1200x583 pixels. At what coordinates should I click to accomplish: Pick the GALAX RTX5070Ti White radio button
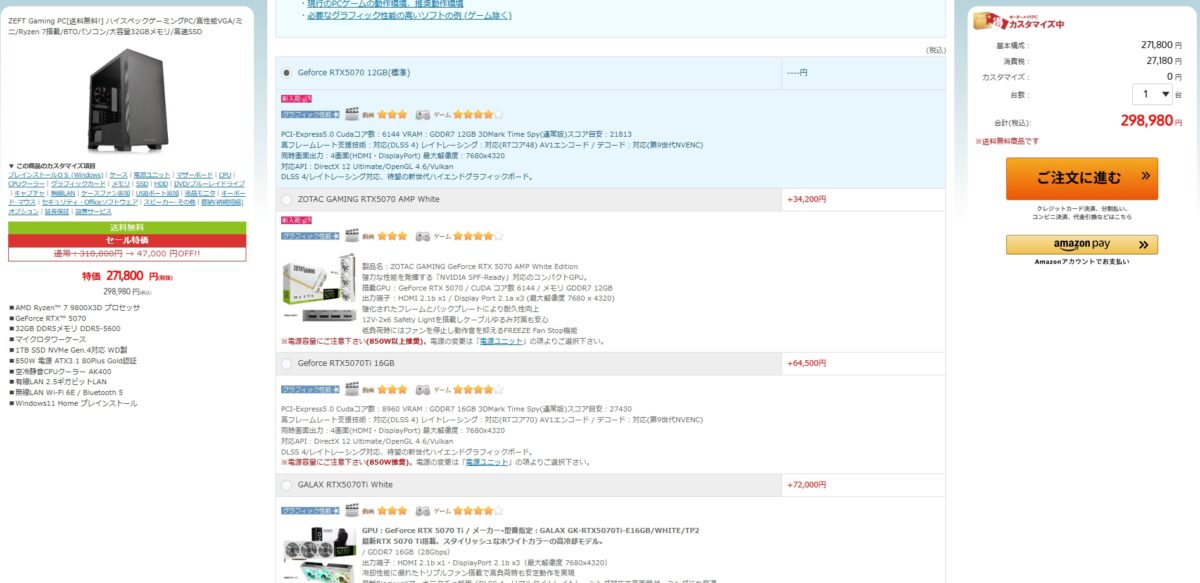coord(287,485)
